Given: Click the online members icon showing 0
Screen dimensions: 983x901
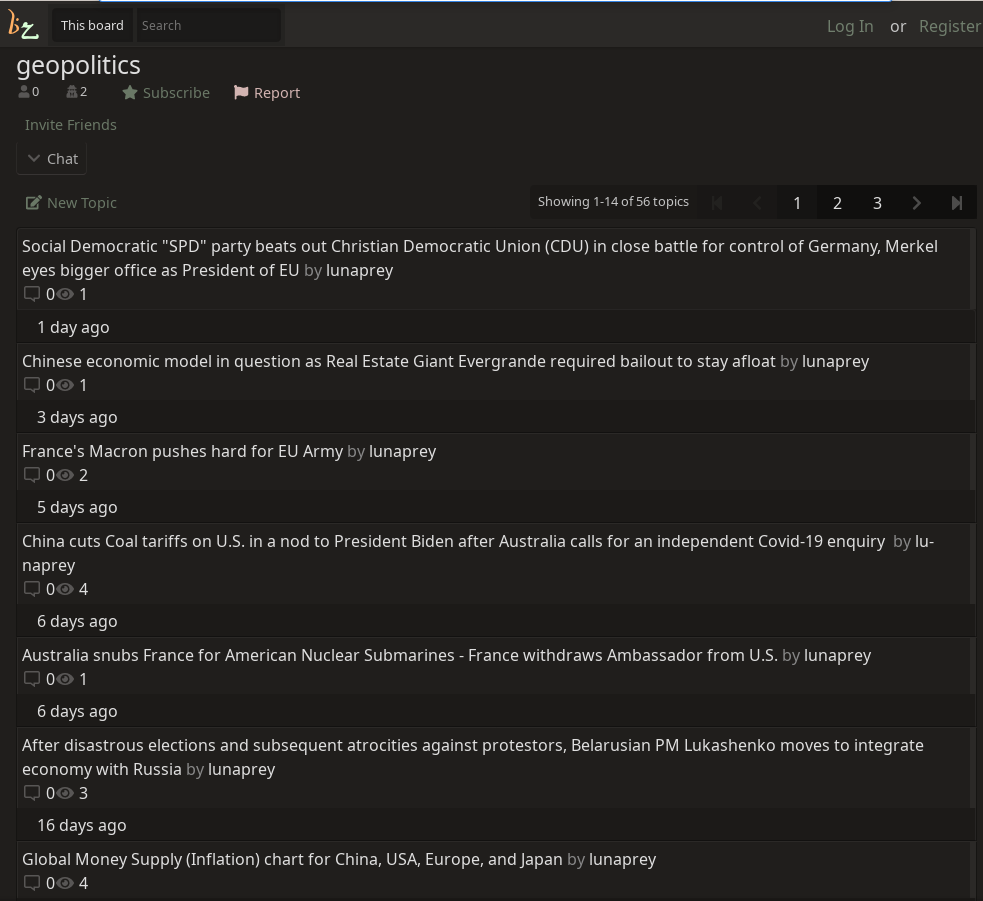Looking at the screenshot, I should (x=24, y=92).
